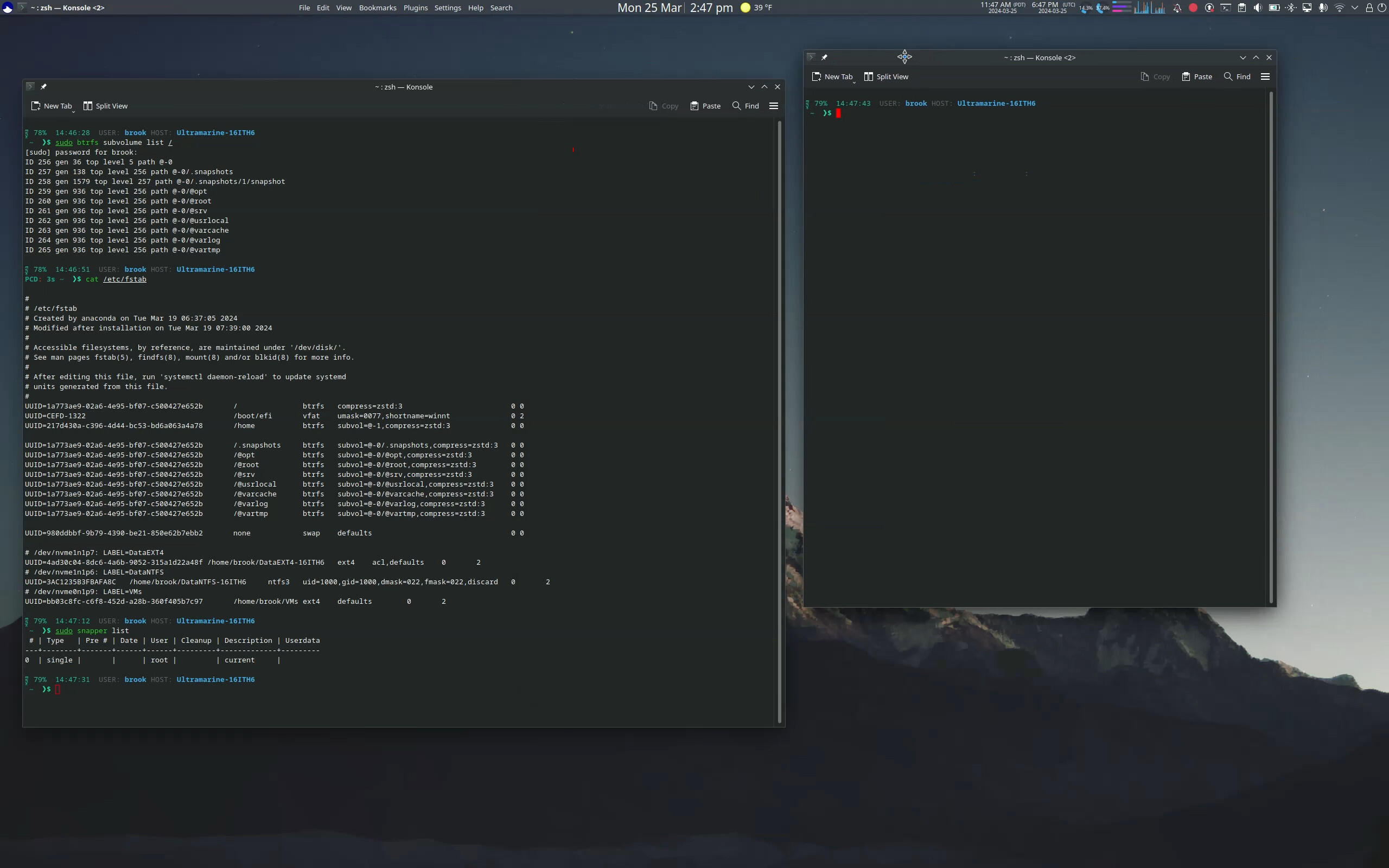Screen dimensions: 1389x868
Task: Click window menu icon of left Konsole title bar
Action: pyautogui.click(x=30, y=87)
